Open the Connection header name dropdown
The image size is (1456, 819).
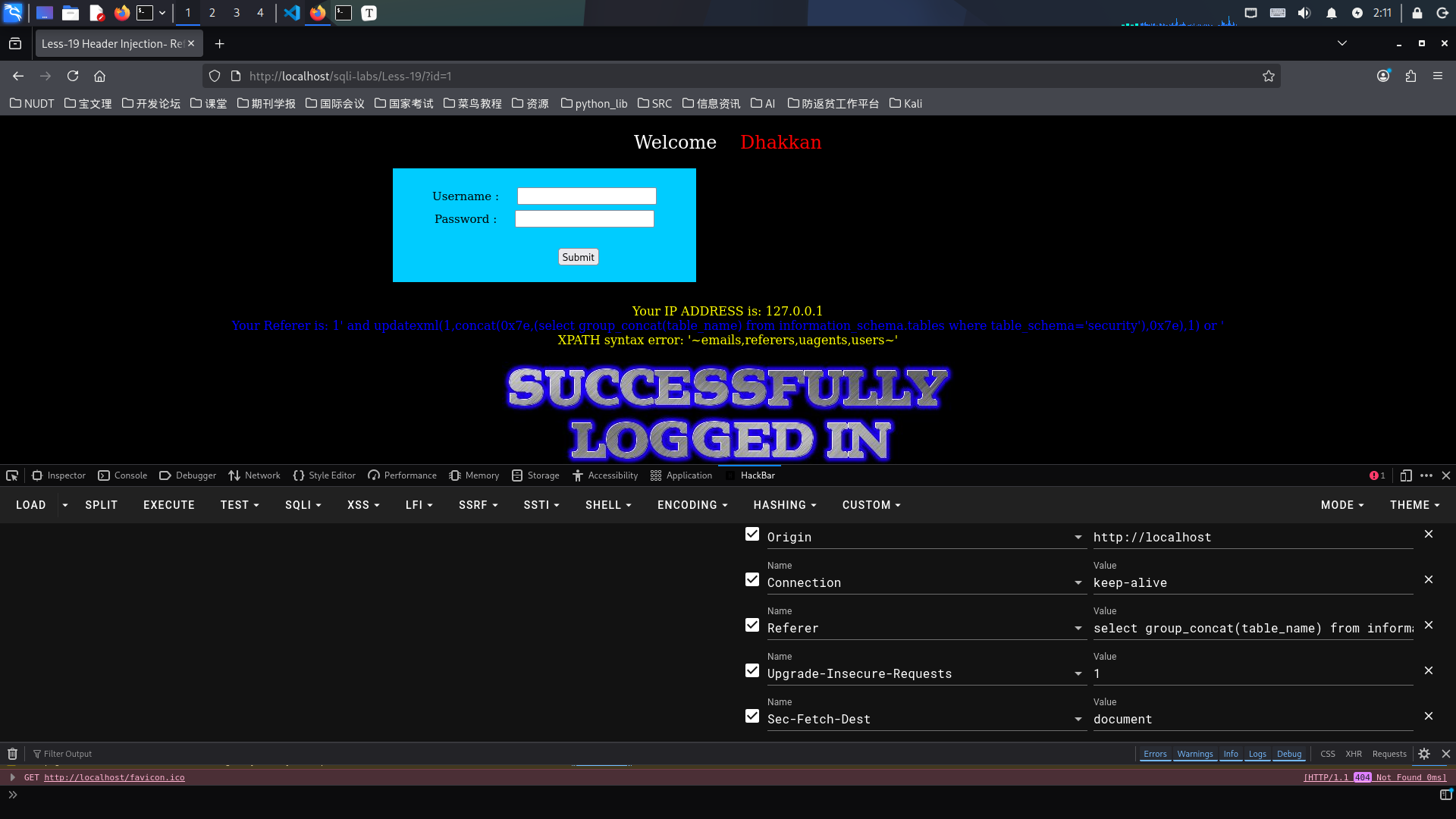(1078, 582)
